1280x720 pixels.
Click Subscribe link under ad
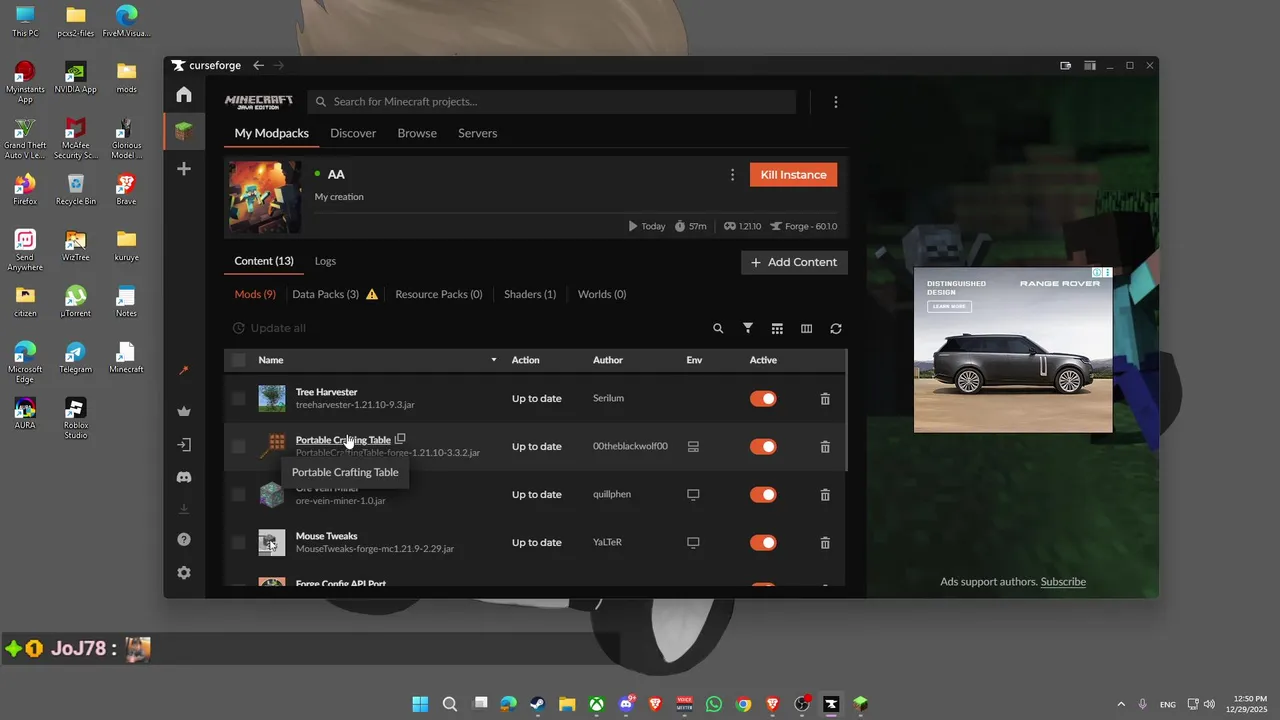1063,582
